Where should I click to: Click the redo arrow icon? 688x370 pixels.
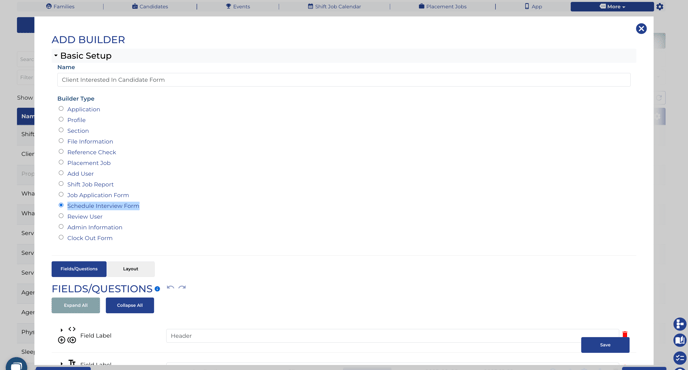pos(182,287)
